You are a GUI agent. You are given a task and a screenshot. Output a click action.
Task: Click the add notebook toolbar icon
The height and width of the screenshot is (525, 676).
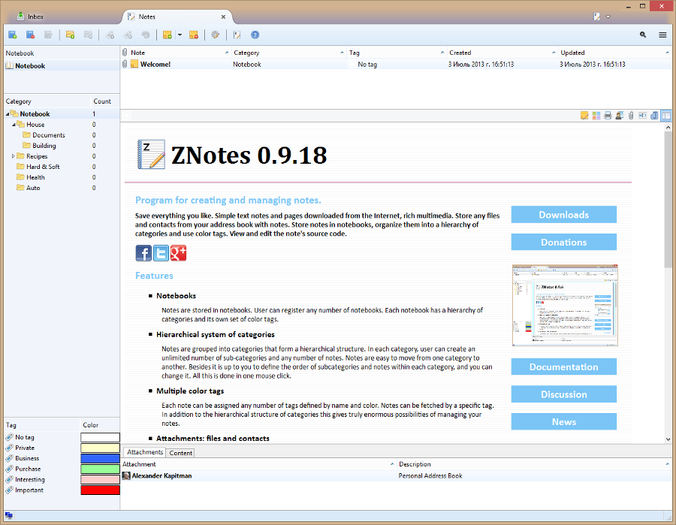[x=13, y=35]
